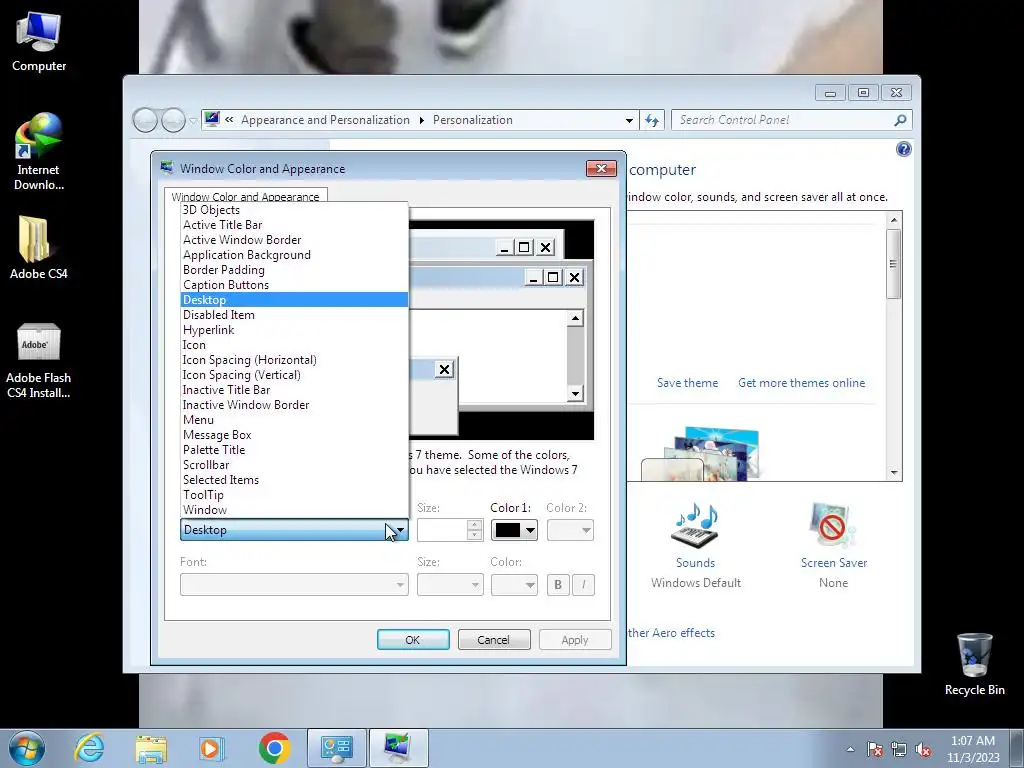Launch Google Chrome from taskbar

point(274,748)
